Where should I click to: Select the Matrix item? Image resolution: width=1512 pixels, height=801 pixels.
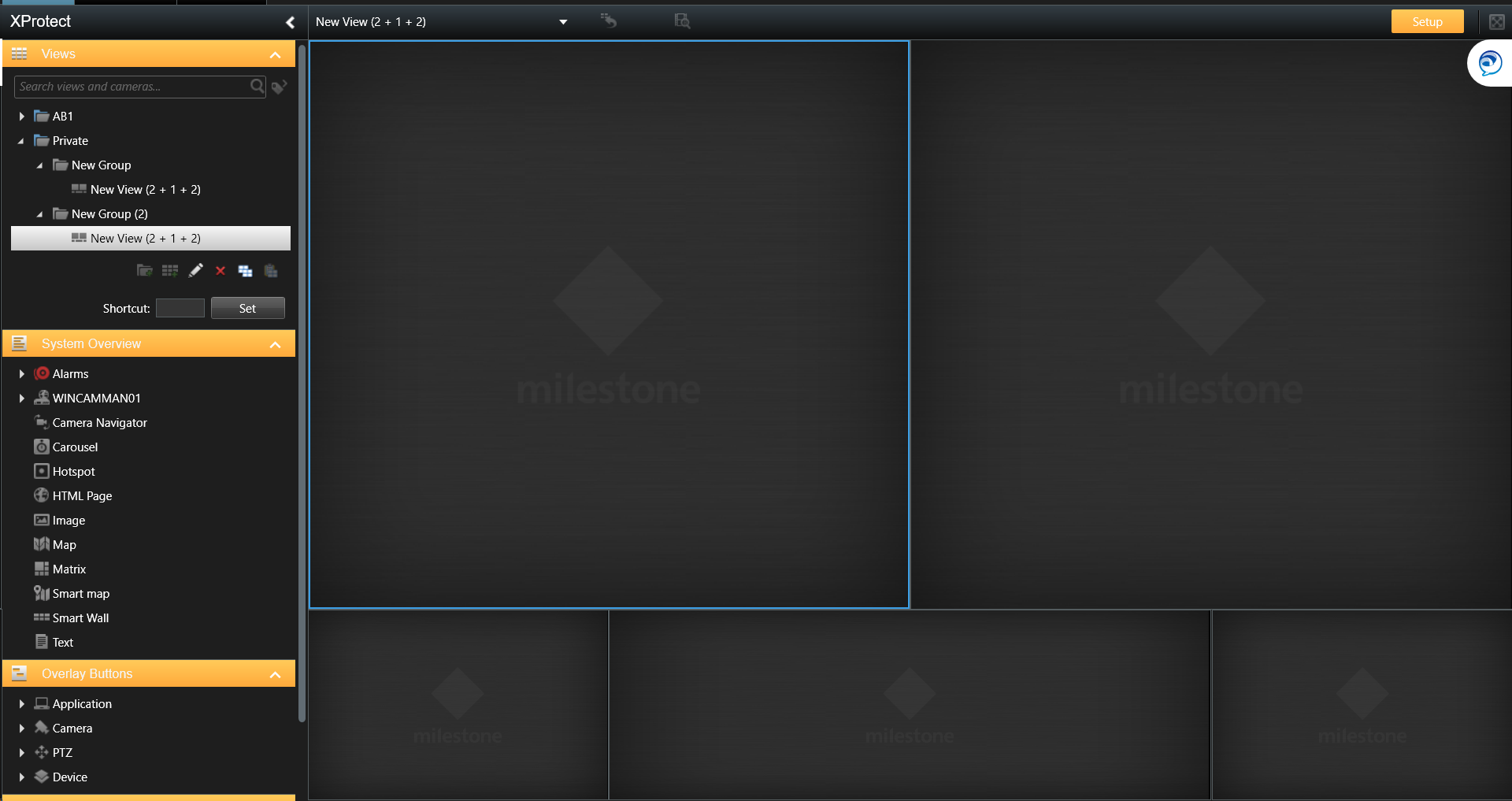pos(69,569)
